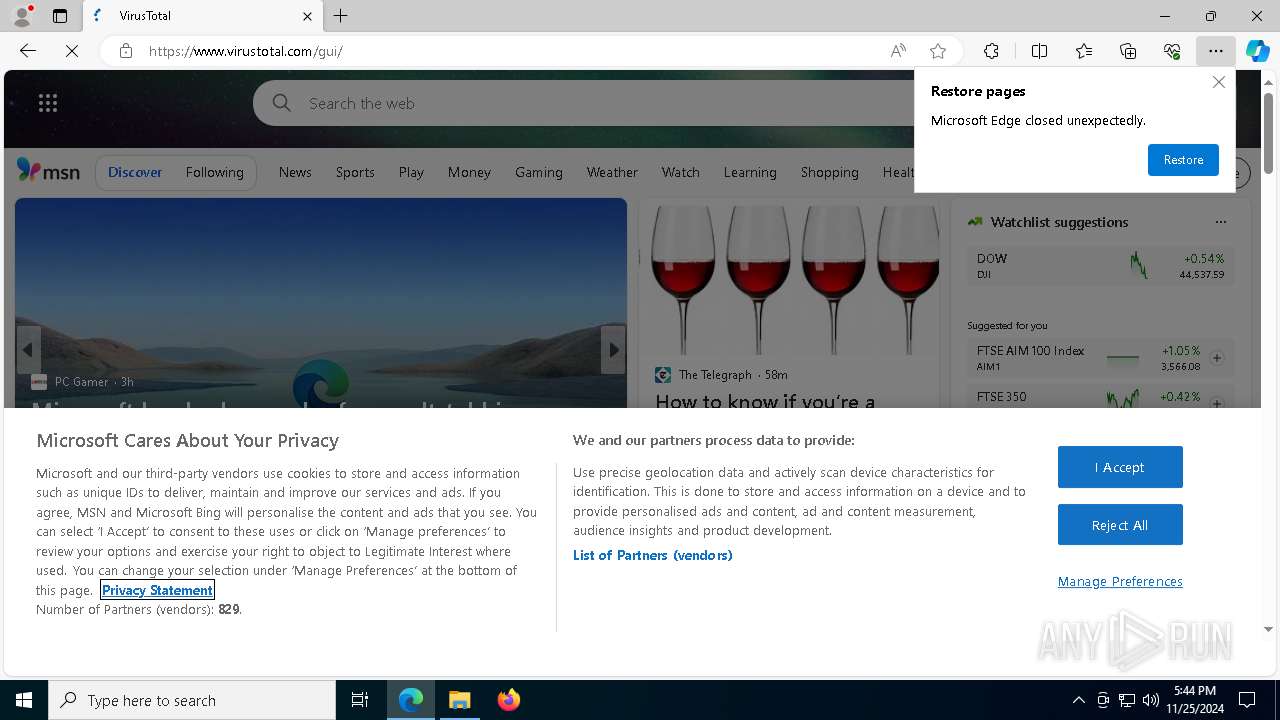Launch Firefox from taskbar
The height and width of the screenshot is (720, 1280).
(509, 700)
